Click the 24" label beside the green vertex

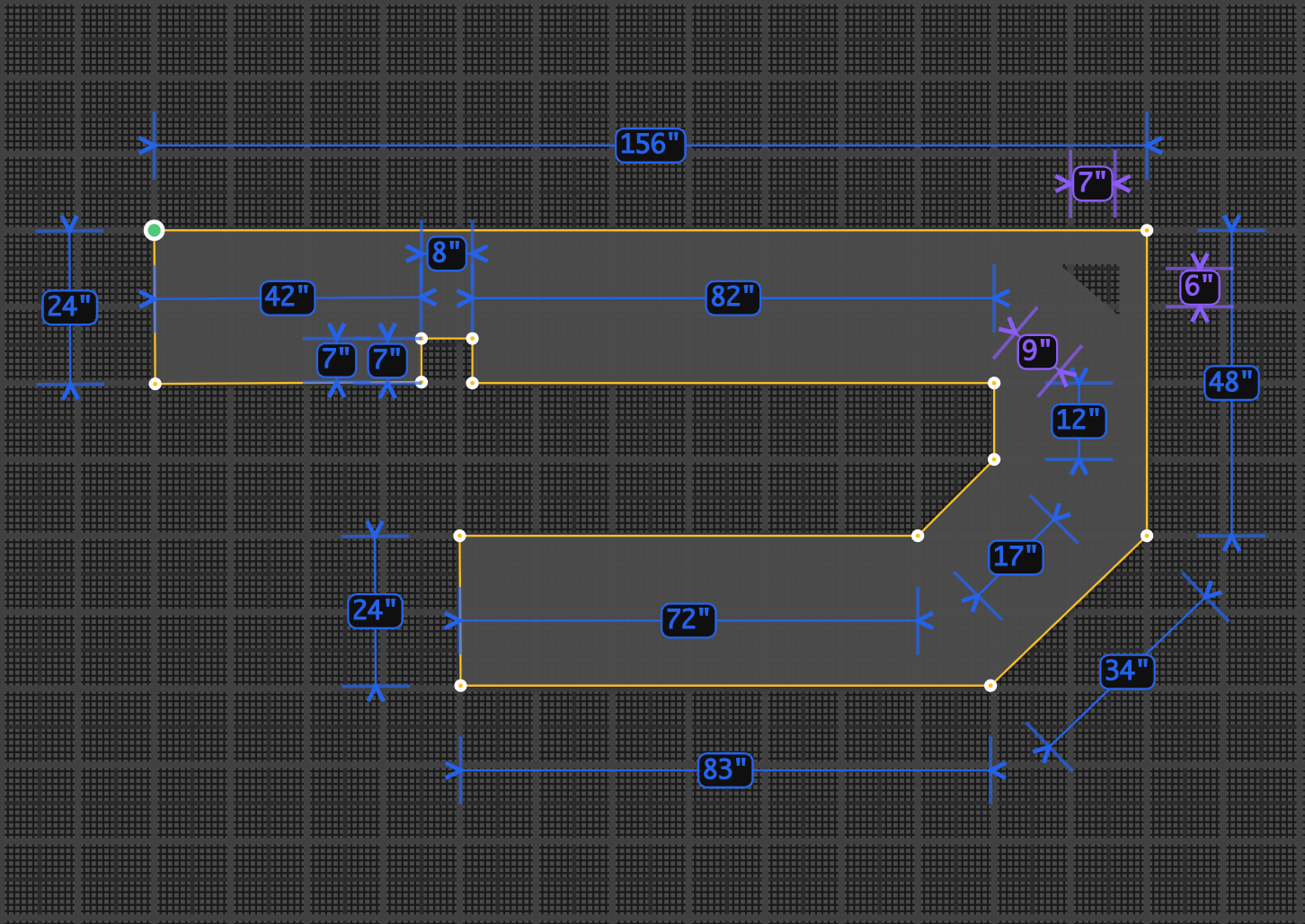click(69, 307)
